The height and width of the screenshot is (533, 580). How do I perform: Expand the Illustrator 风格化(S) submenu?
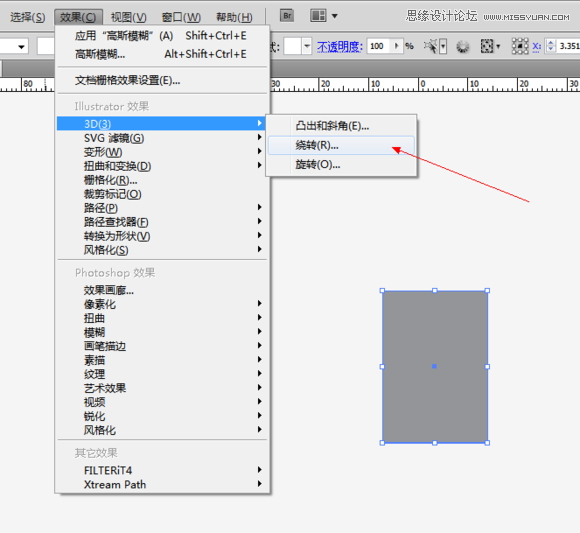(x=162, y=250)
